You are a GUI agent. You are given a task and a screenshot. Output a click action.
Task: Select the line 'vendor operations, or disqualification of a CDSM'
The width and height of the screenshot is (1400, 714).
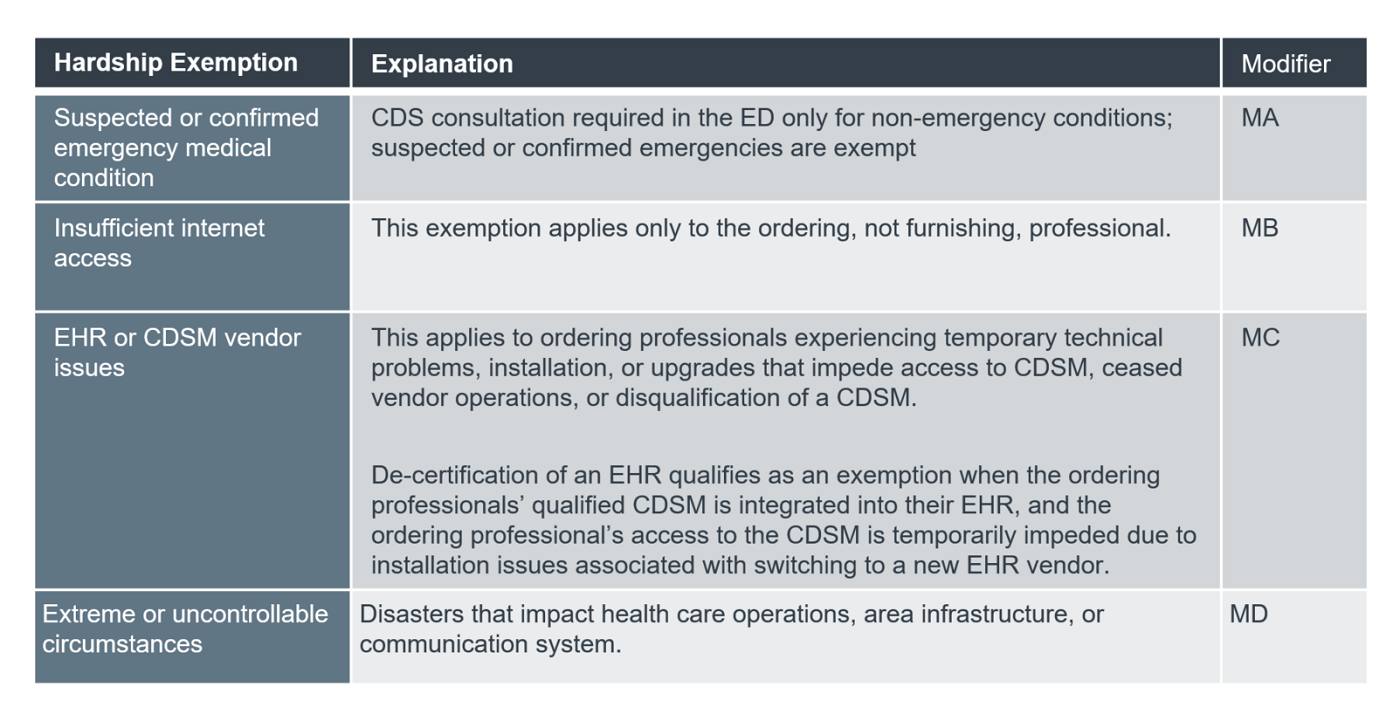643,398
